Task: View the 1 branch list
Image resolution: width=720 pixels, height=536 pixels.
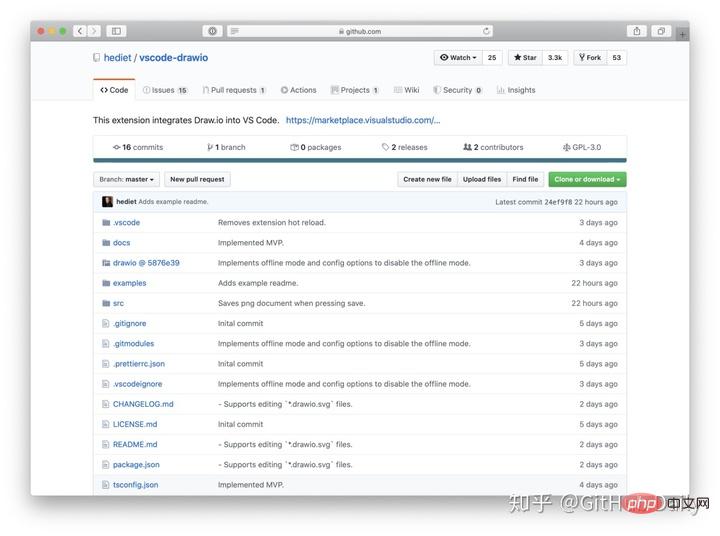Action: pos(226,147)
